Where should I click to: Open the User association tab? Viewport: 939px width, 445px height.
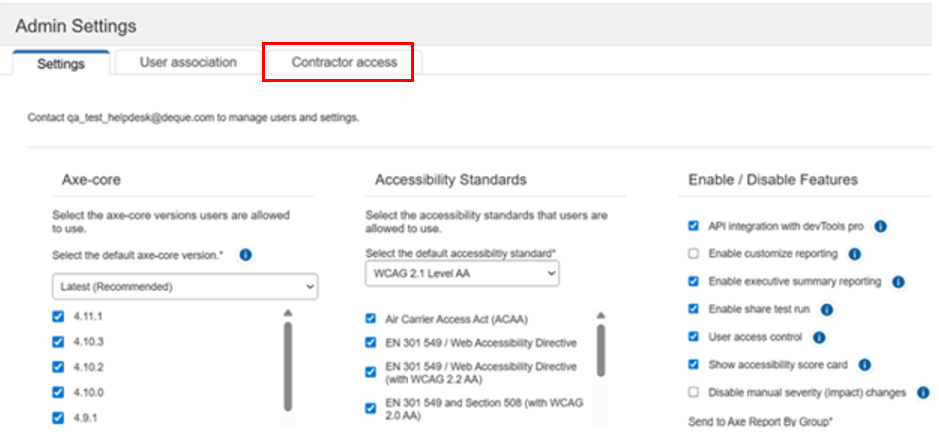point(188,62)
